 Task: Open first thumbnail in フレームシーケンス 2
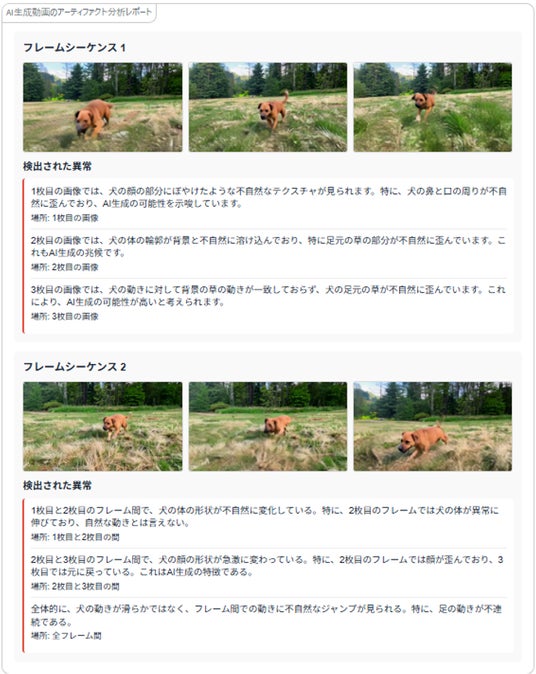point(103,426)
